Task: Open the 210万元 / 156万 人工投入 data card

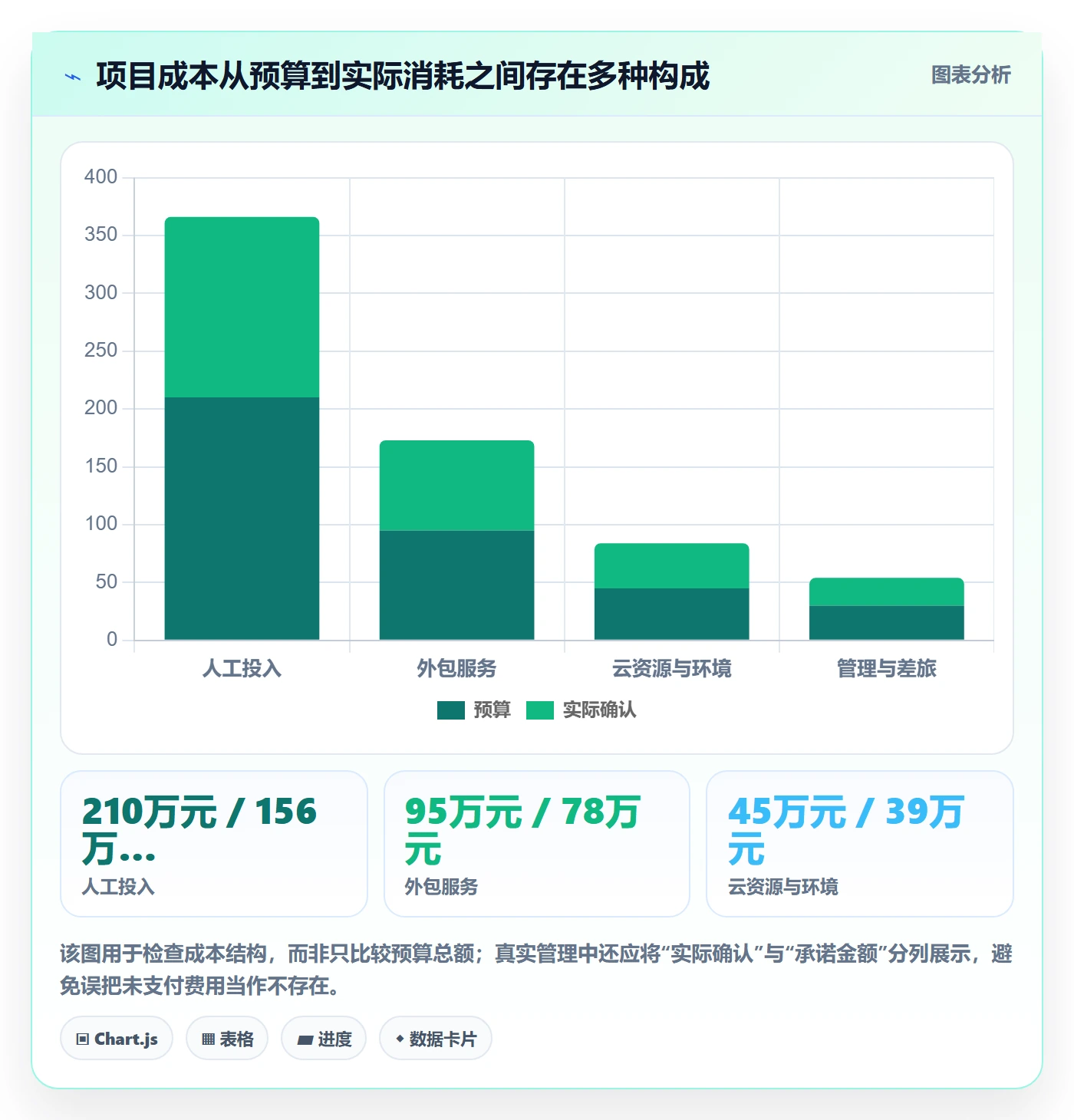Action: tap(214, 844)
